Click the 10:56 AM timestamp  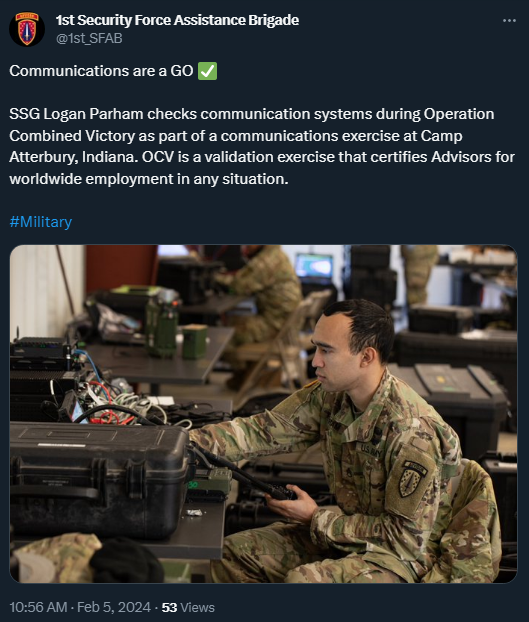(x=38, y=607)
